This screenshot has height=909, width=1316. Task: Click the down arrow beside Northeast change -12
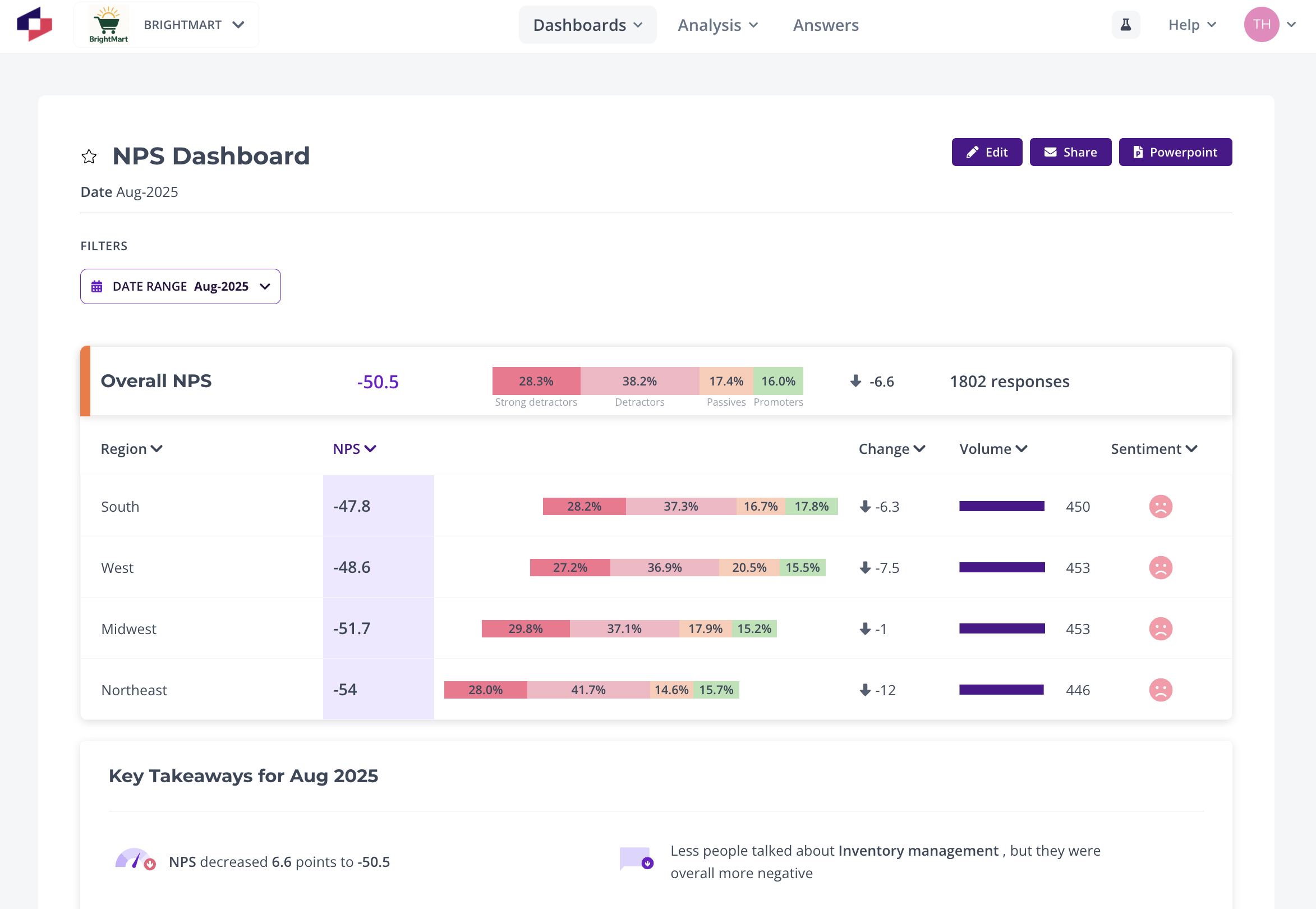click(865, 690)
